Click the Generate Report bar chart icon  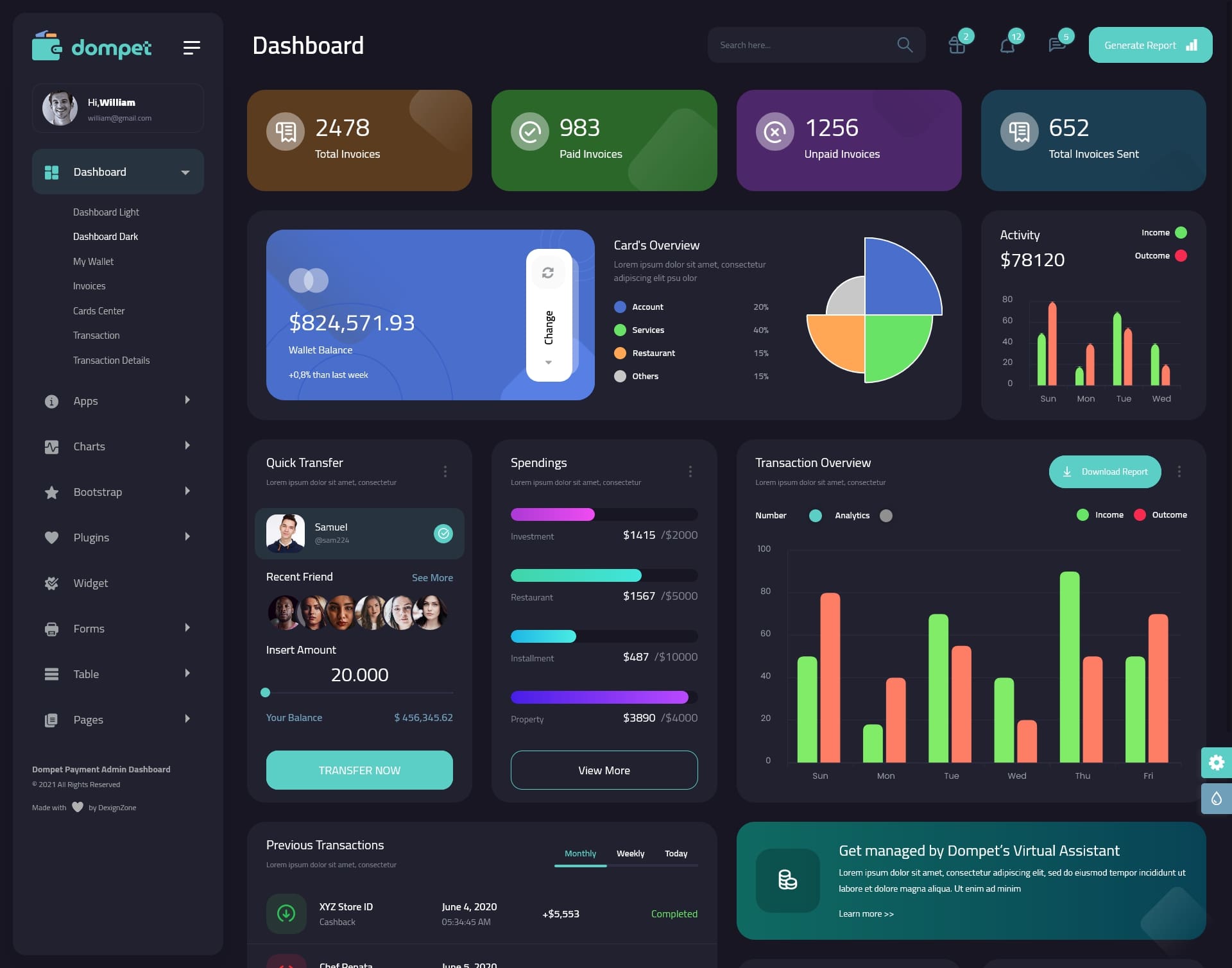pos(1191,44)
